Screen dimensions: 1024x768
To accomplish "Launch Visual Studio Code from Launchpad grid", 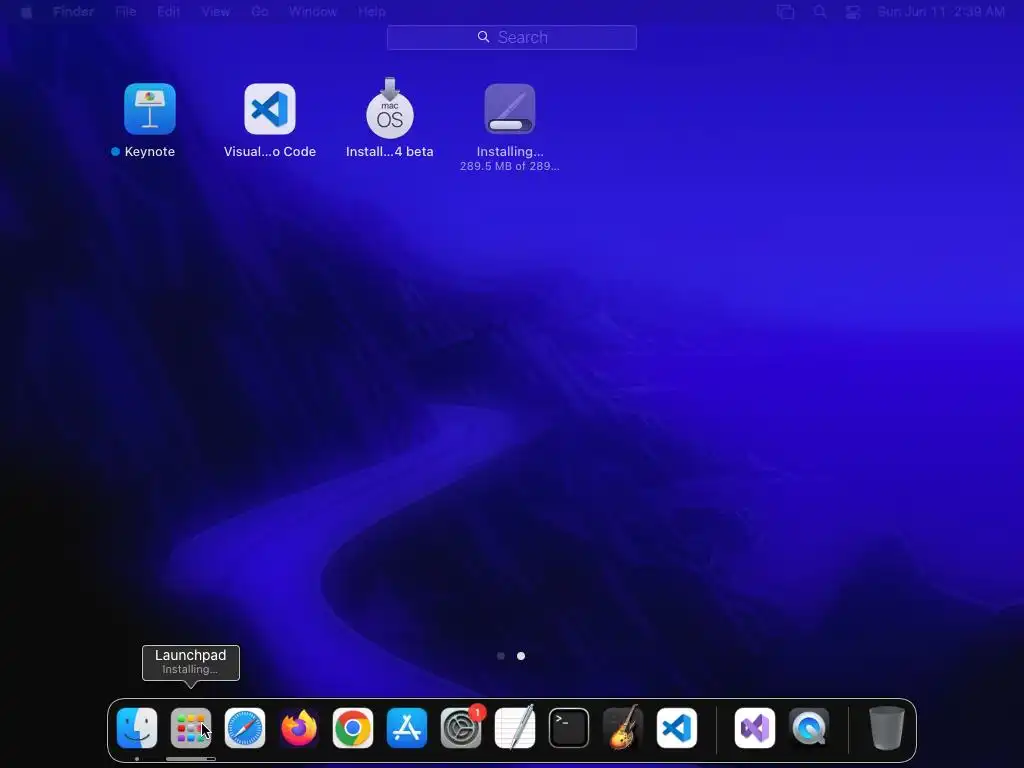I will coord(270,108).
